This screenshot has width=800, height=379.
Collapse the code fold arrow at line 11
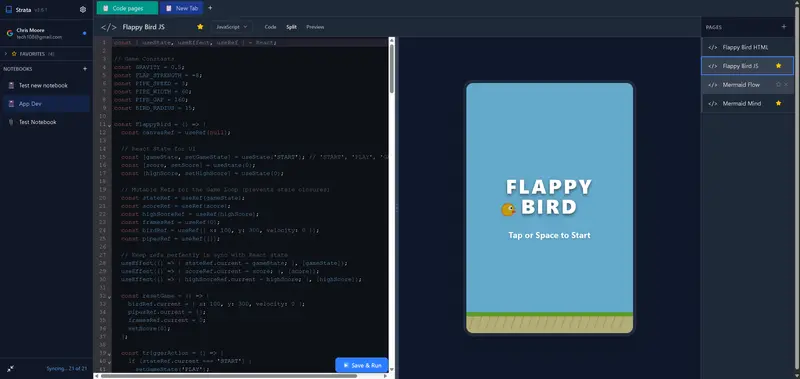tap(110, 125)
